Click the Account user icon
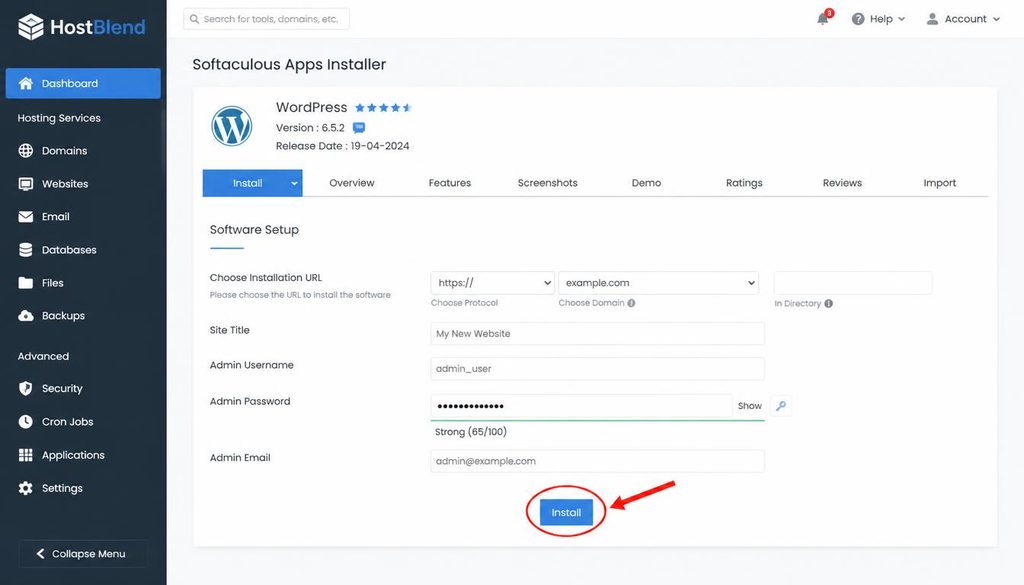 (932, 19)
